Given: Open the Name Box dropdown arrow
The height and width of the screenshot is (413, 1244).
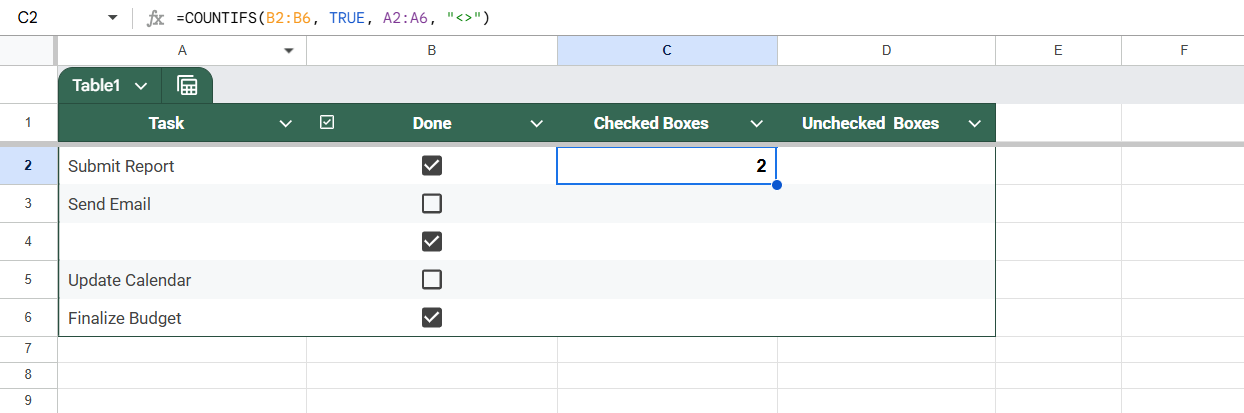Looking at the screenshot, I should pyautogui.click(x=112, y=18).
